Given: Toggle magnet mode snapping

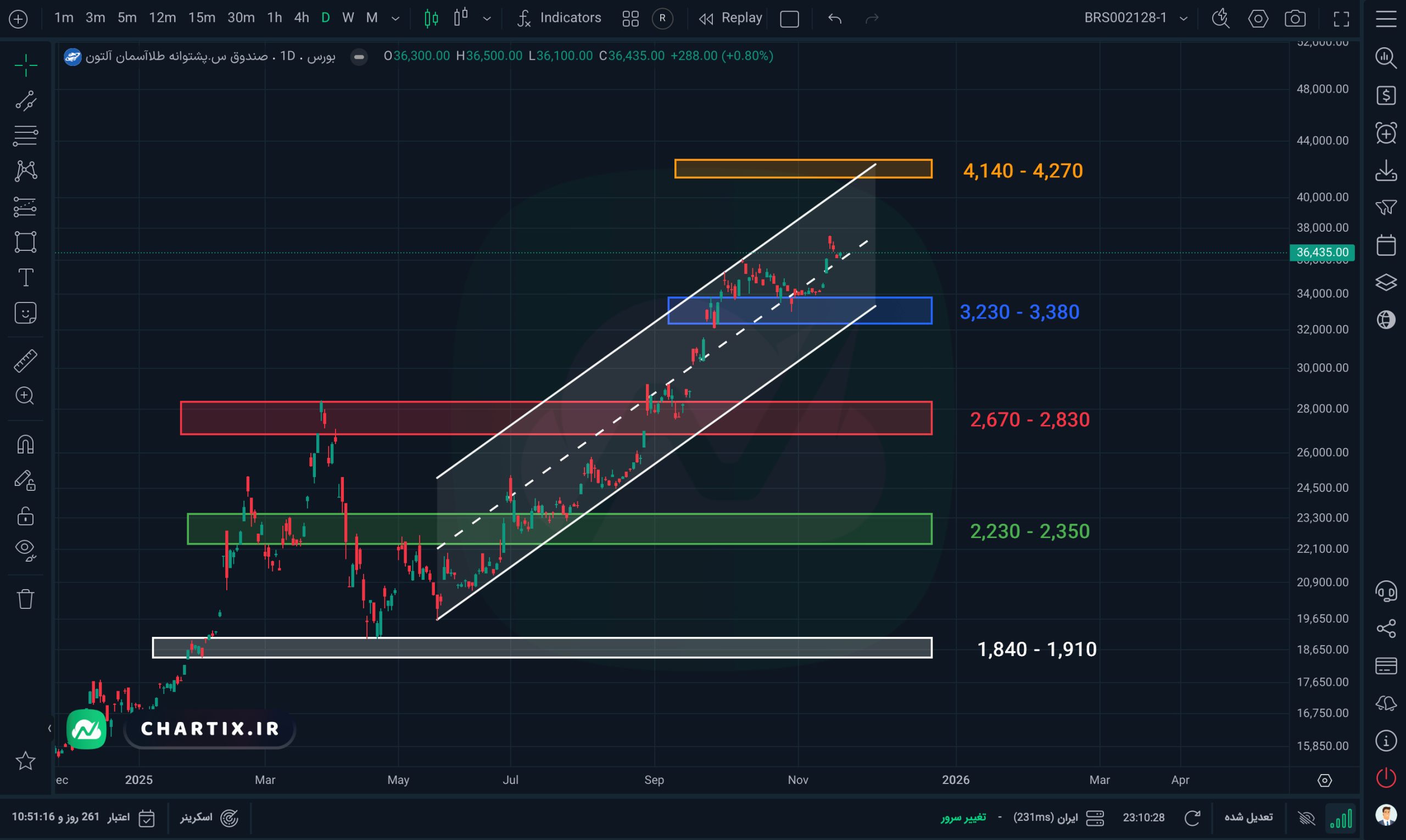Looking at the screenshot, I should [x=25, y=445].
